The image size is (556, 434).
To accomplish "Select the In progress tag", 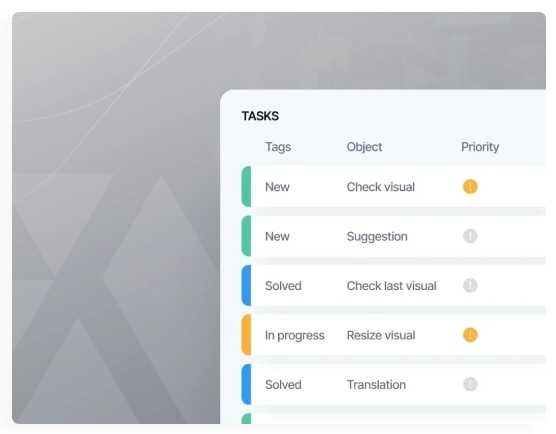I will 295,335.
